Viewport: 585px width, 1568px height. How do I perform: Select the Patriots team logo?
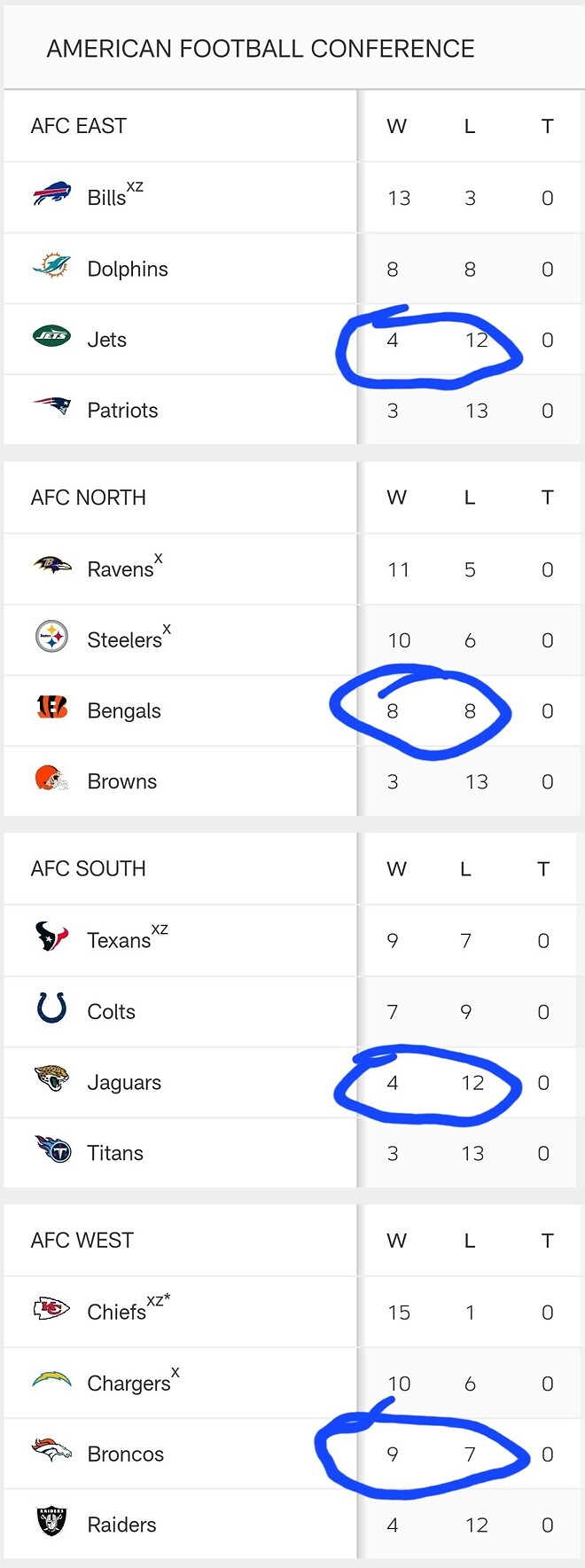coord(51,406)
